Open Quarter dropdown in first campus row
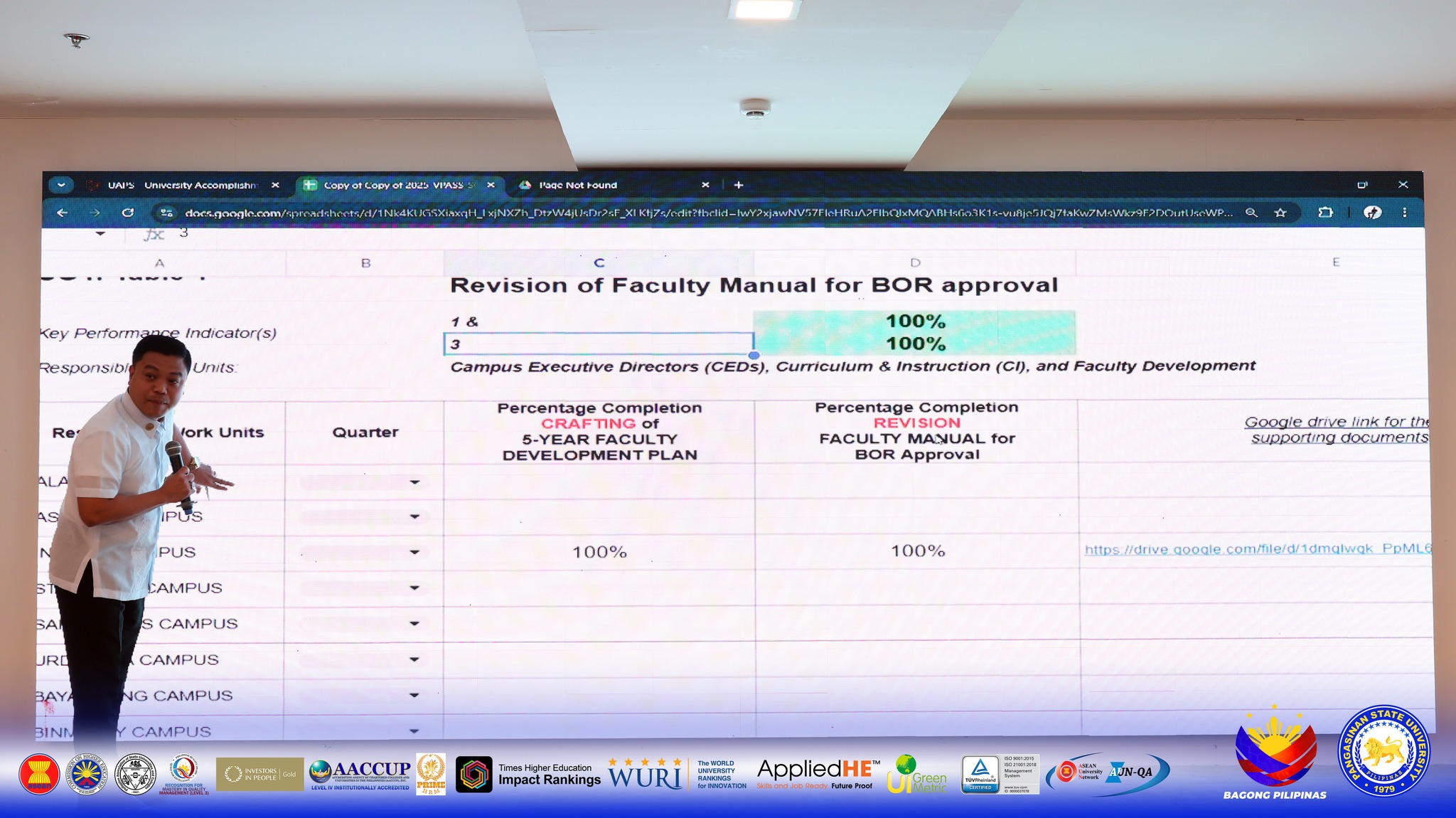Image resolution: width=1456 pixels, height=818 pixels. [x=414, y=482]
